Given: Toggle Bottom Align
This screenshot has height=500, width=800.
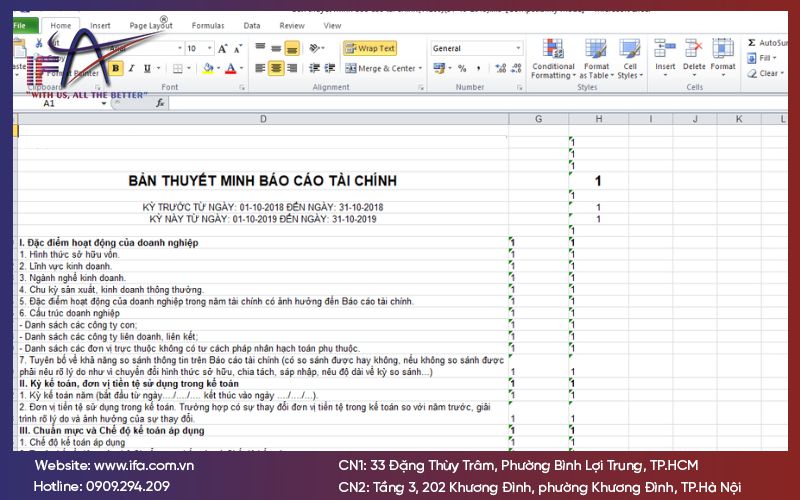Looking at the screenshot, I should coord(292,48).
